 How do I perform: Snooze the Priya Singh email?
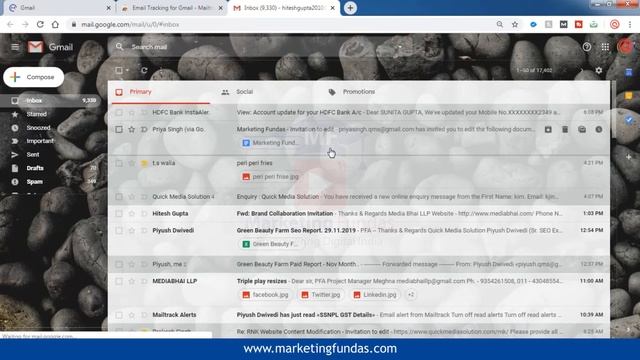[599, 129]
